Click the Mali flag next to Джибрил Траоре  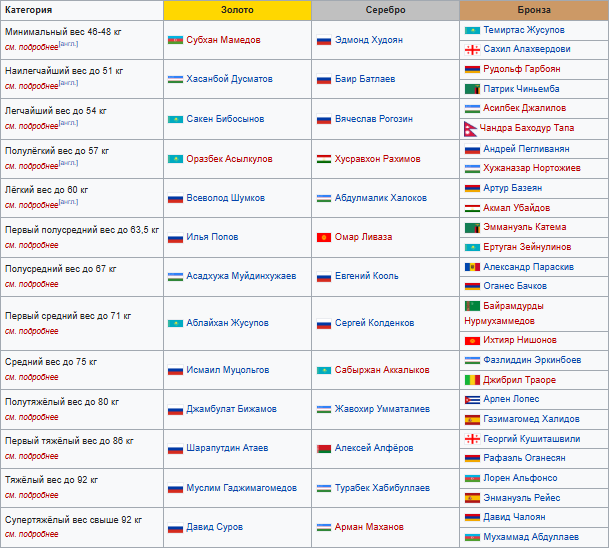[471, 380]
